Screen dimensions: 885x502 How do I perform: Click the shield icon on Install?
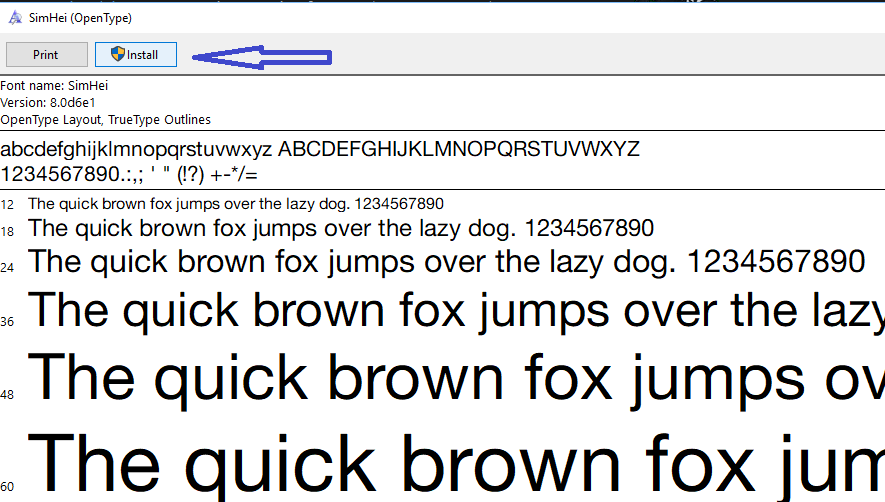pyautogui.click(x=117, y=55)
